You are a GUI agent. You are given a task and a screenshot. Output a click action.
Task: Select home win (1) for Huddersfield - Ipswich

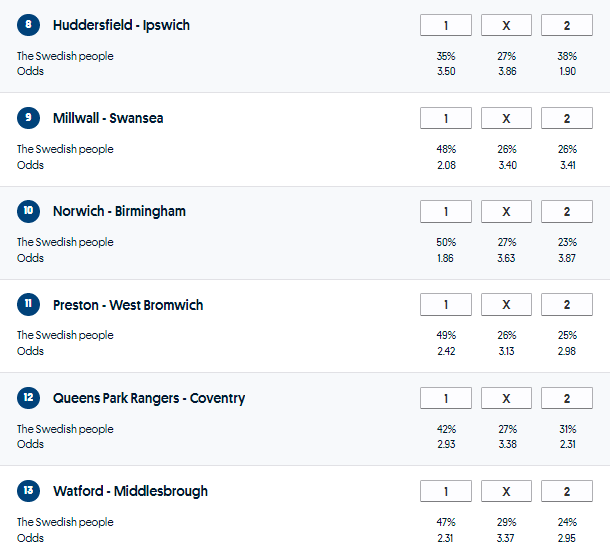pos(446,25)
